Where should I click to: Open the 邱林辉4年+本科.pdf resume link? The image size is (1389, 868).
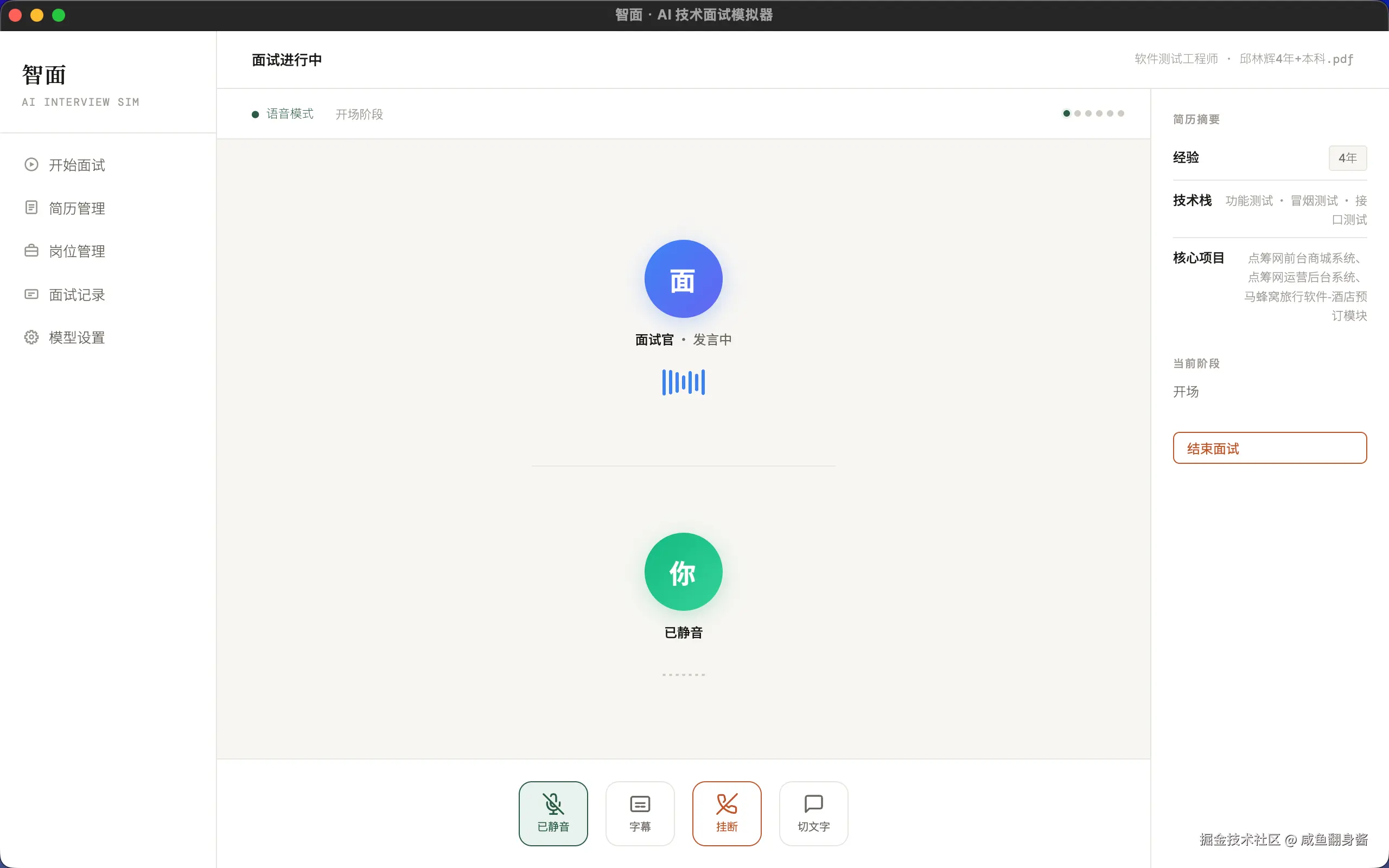1296,59
